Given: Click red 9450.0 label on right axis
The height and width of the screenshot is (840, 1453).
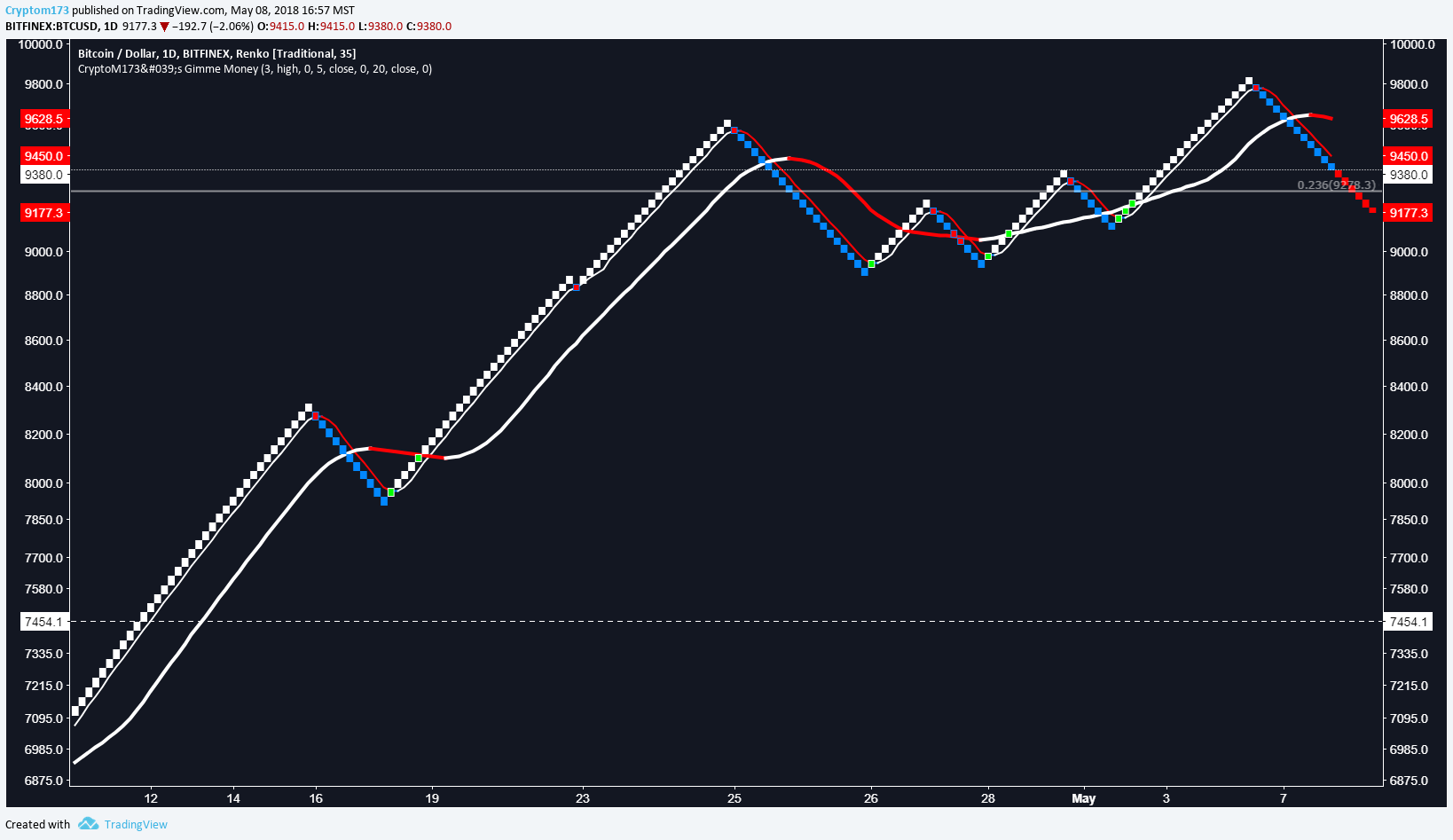Looking at the screenshot, I should (x=1409, y=156).
